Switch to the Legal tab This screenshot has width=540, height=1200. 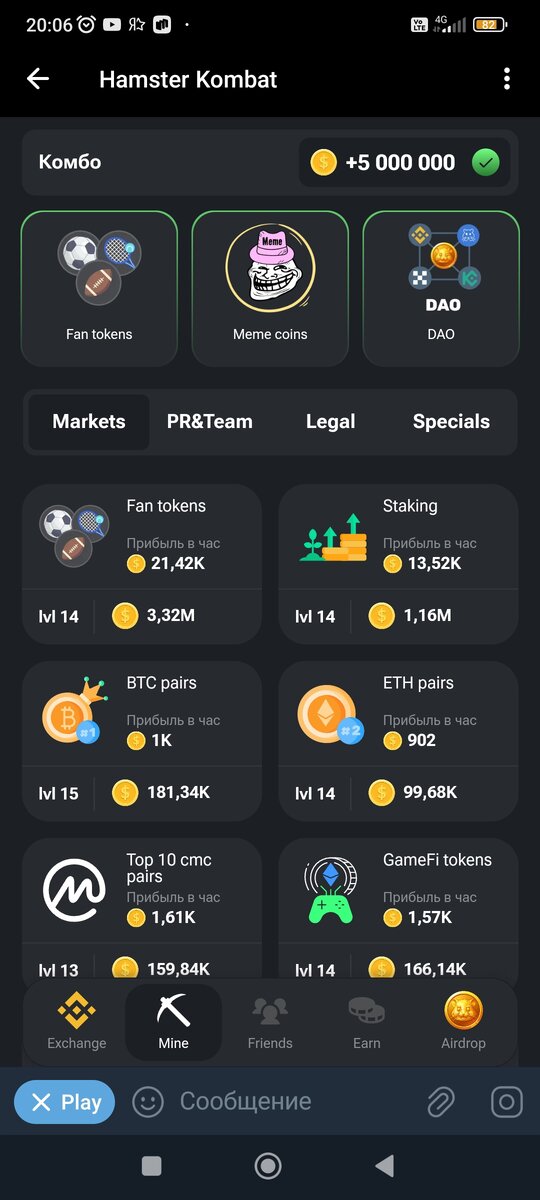tap(330, 422)
